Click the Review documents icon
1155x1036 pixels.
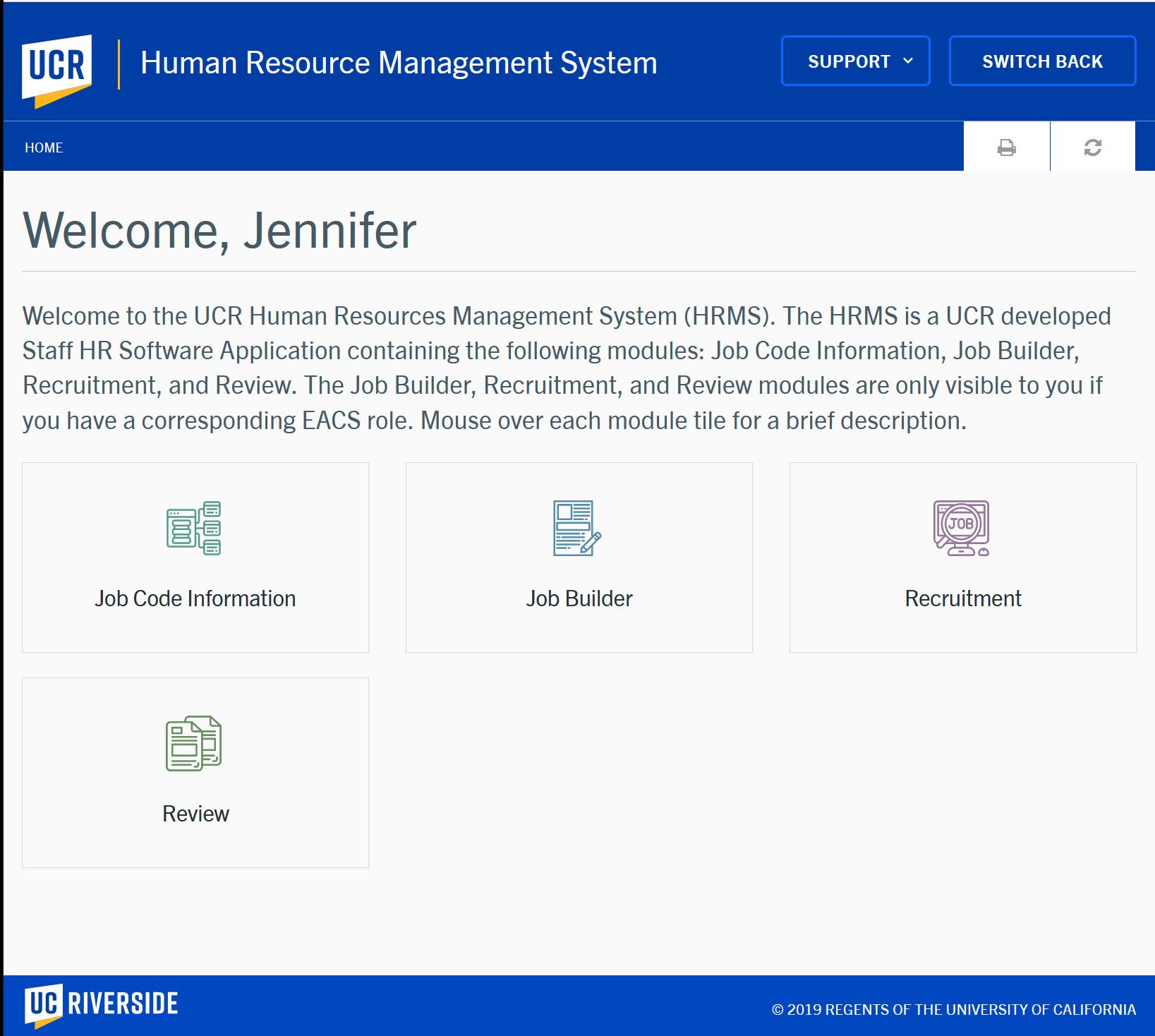(x=194, y=743)
